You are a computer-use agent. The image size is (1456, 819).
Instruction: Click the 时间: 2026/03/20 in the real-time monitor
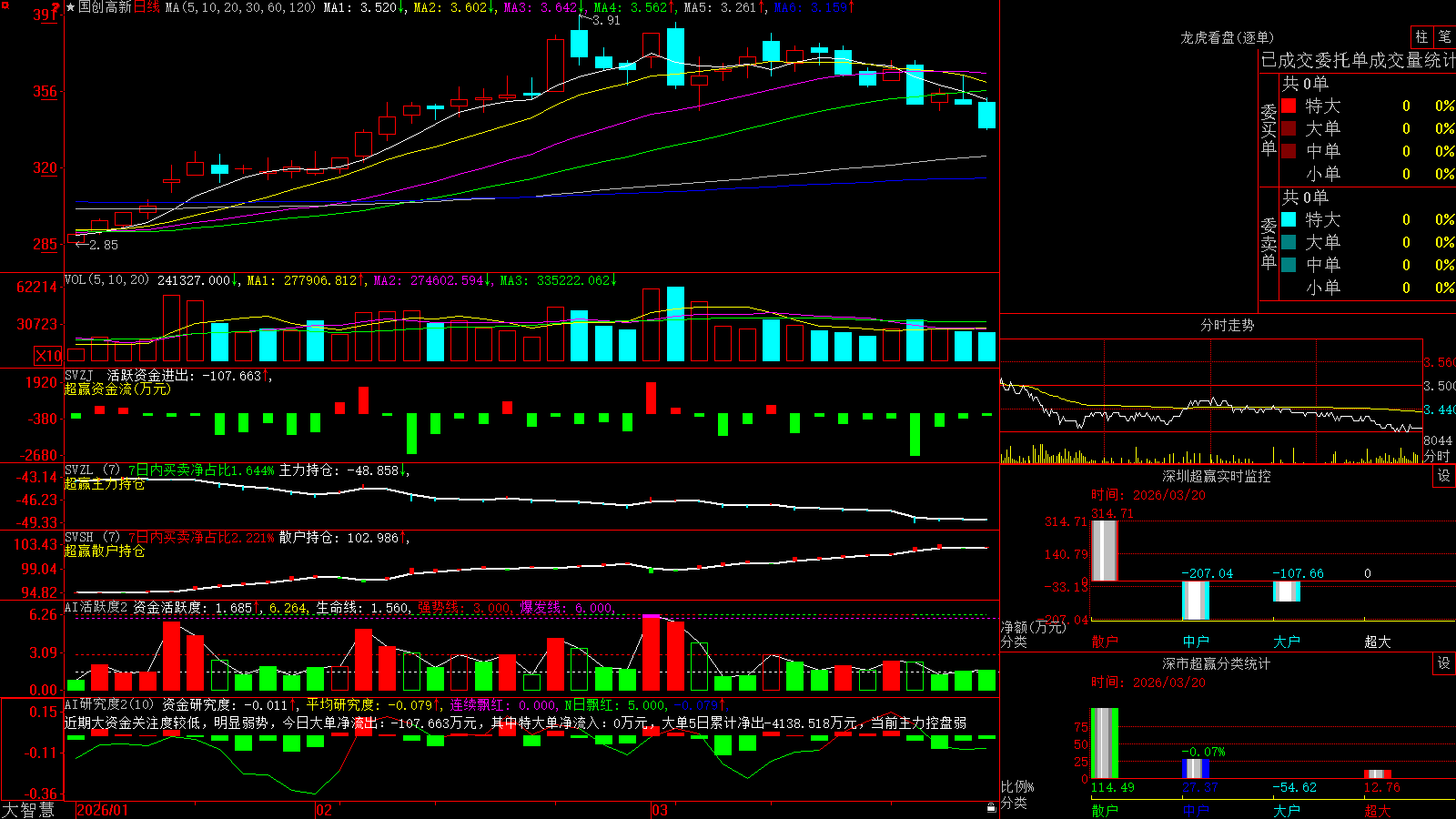(1148, 495)
